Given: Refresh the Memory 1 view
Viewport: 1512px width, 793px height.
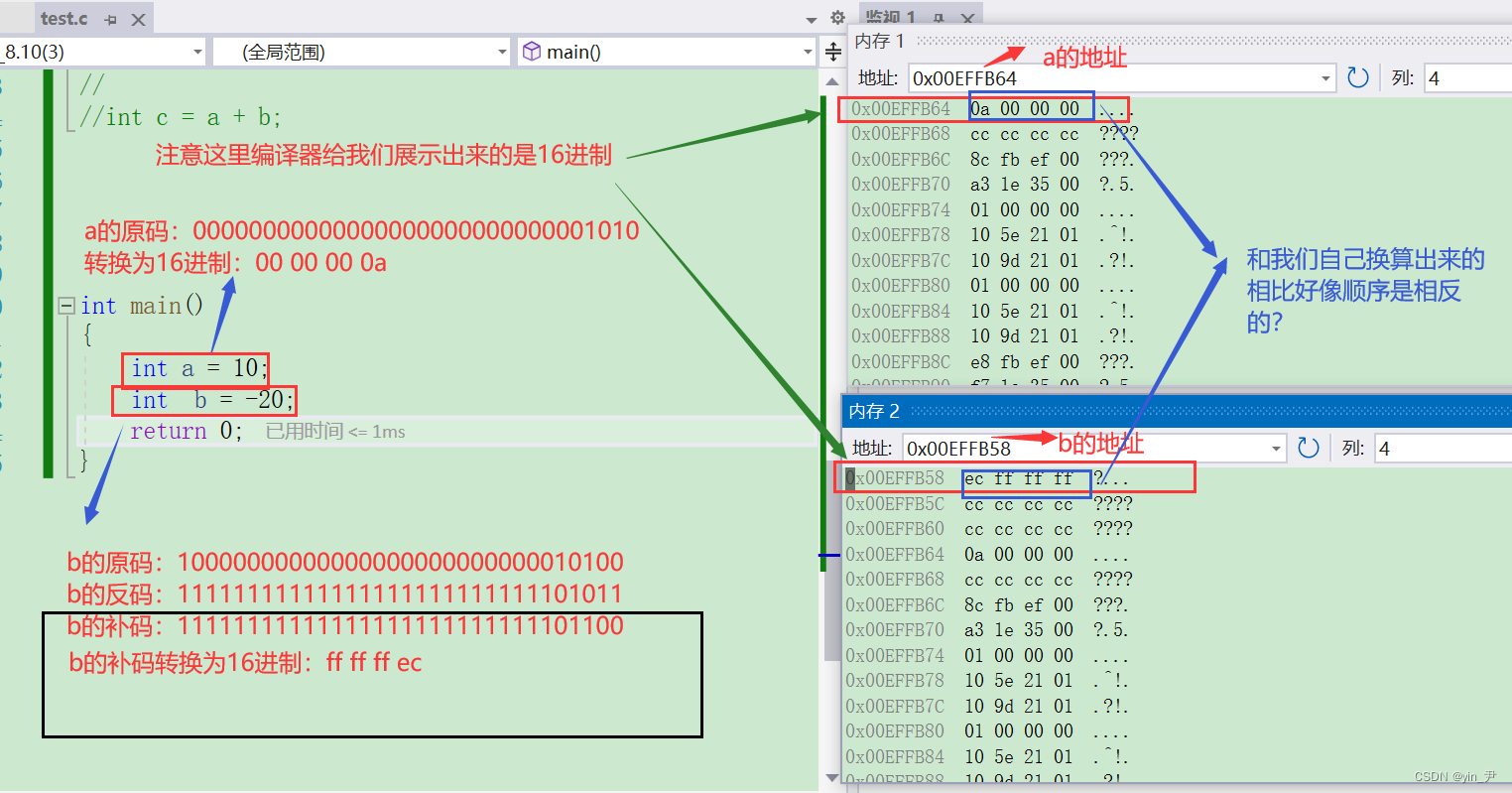Looking at the screenshot, I should click(1357, 77).
